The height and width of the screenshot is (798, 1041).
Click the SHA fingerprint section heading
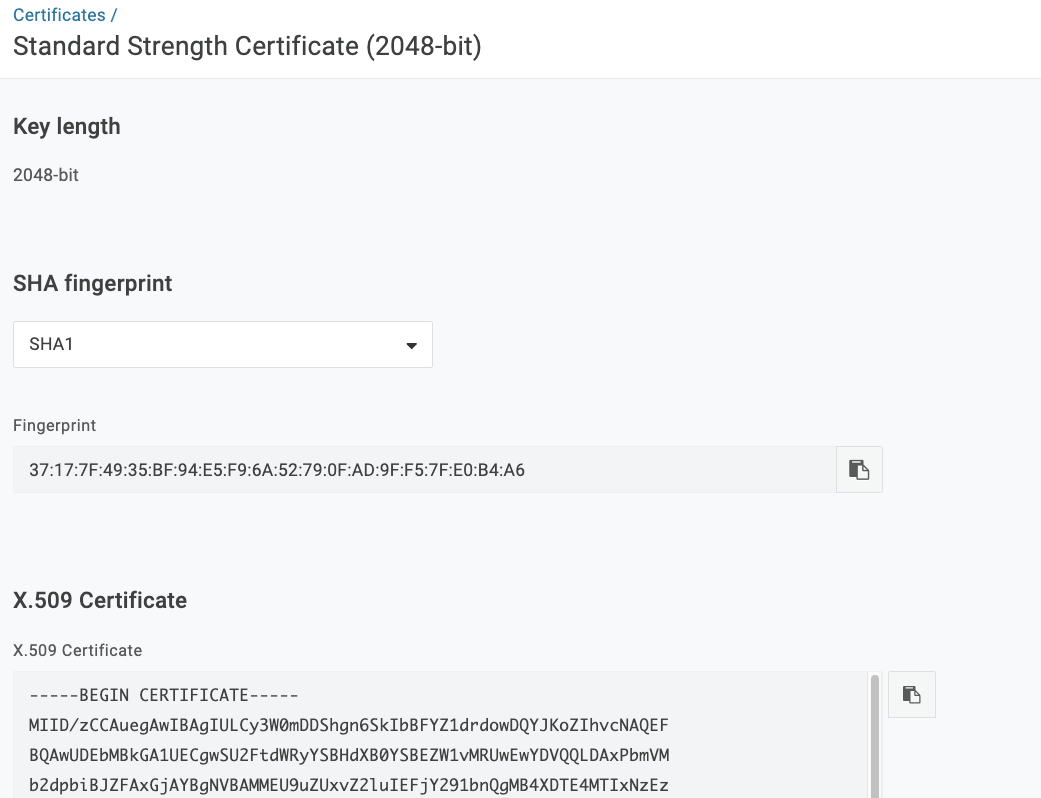[x=92, y=283]
